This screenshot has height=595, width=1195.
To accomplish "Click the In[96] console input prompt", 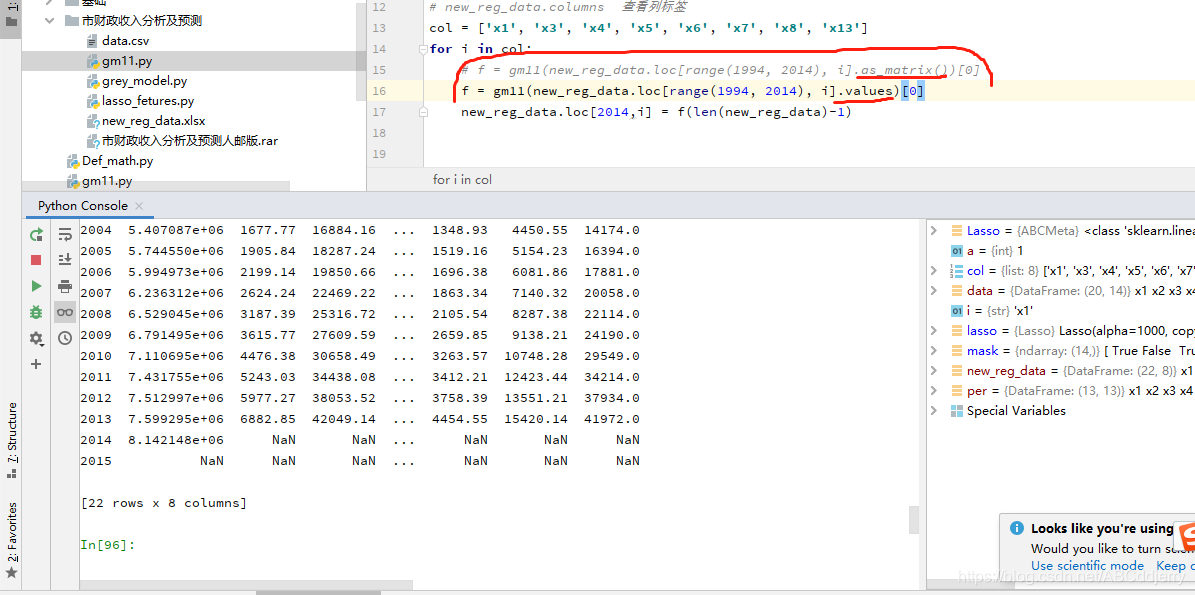I will [107, 545].
